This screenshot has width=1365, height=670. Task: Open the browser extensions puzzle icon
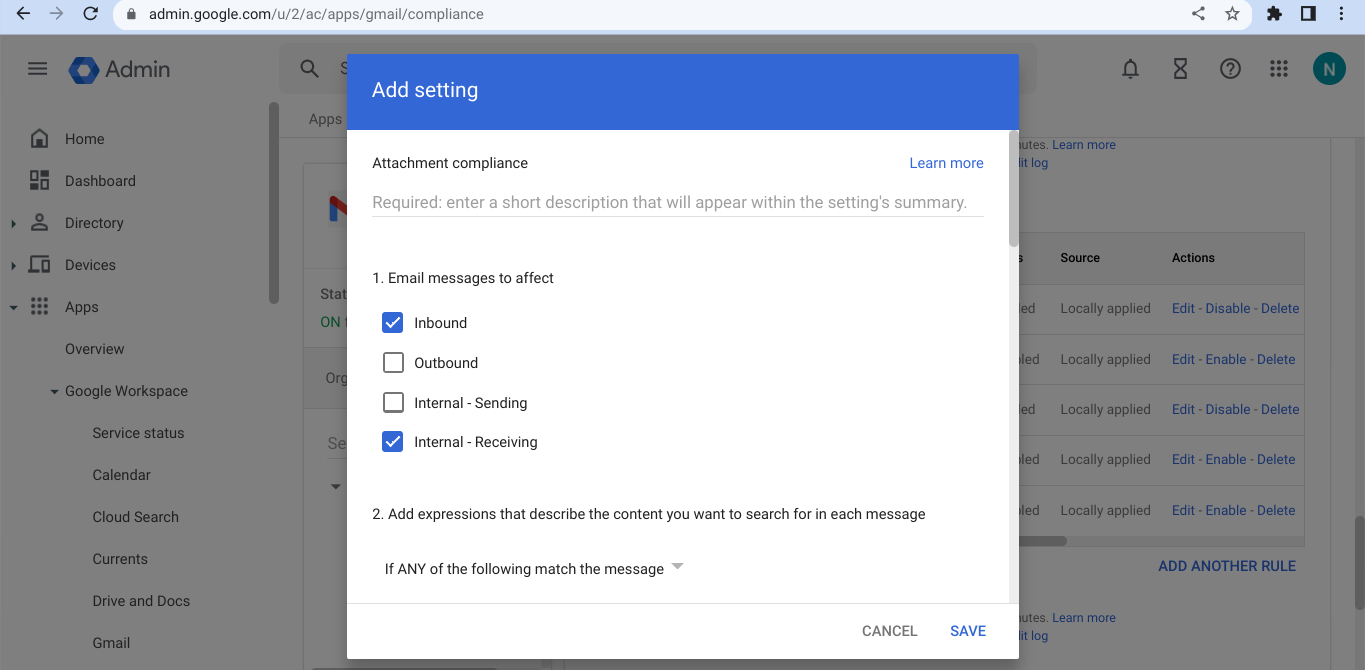[1274, 14]
